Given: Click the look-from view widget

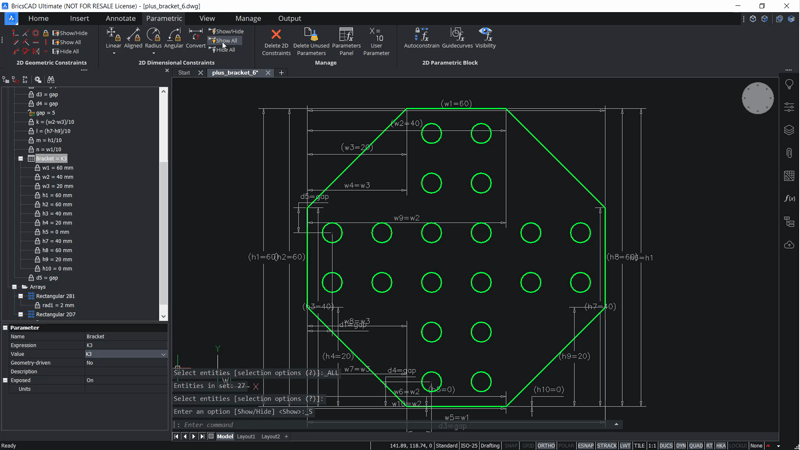Looking at the screenshot, I should click(x=757, y=98).
